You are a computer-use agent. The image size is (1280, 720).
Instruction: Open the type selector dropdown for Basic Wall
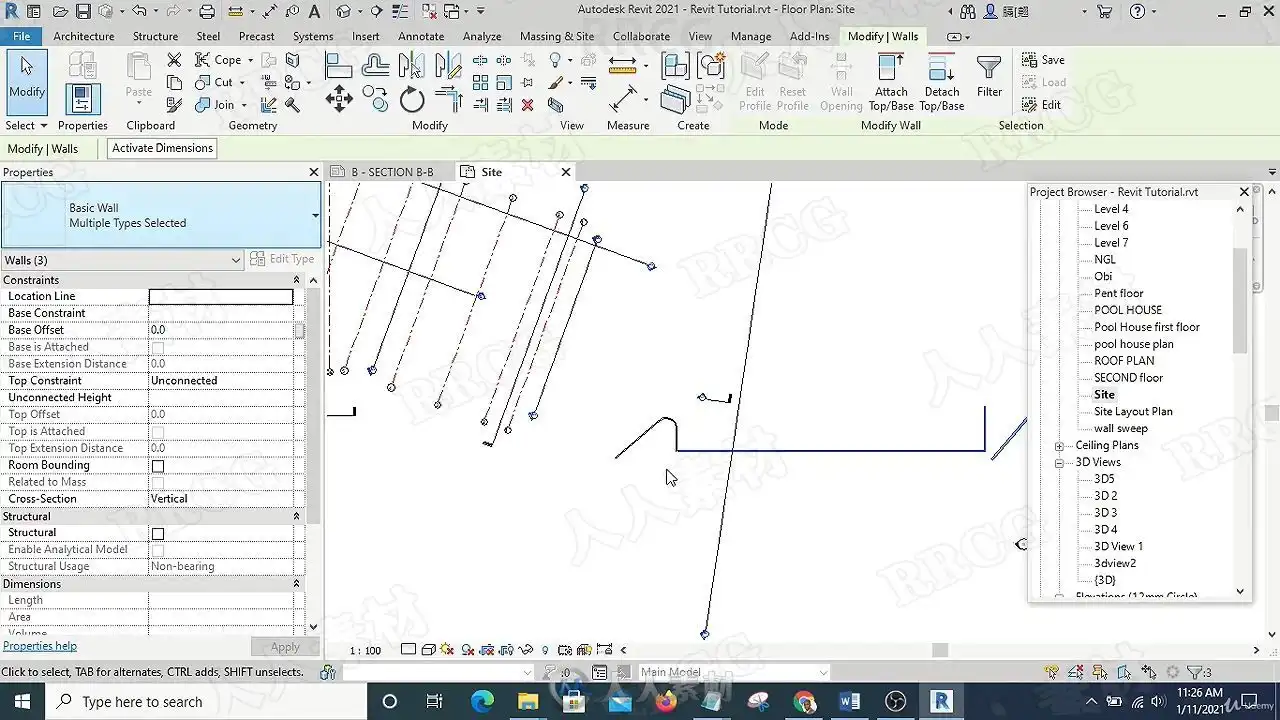(315, 215)
